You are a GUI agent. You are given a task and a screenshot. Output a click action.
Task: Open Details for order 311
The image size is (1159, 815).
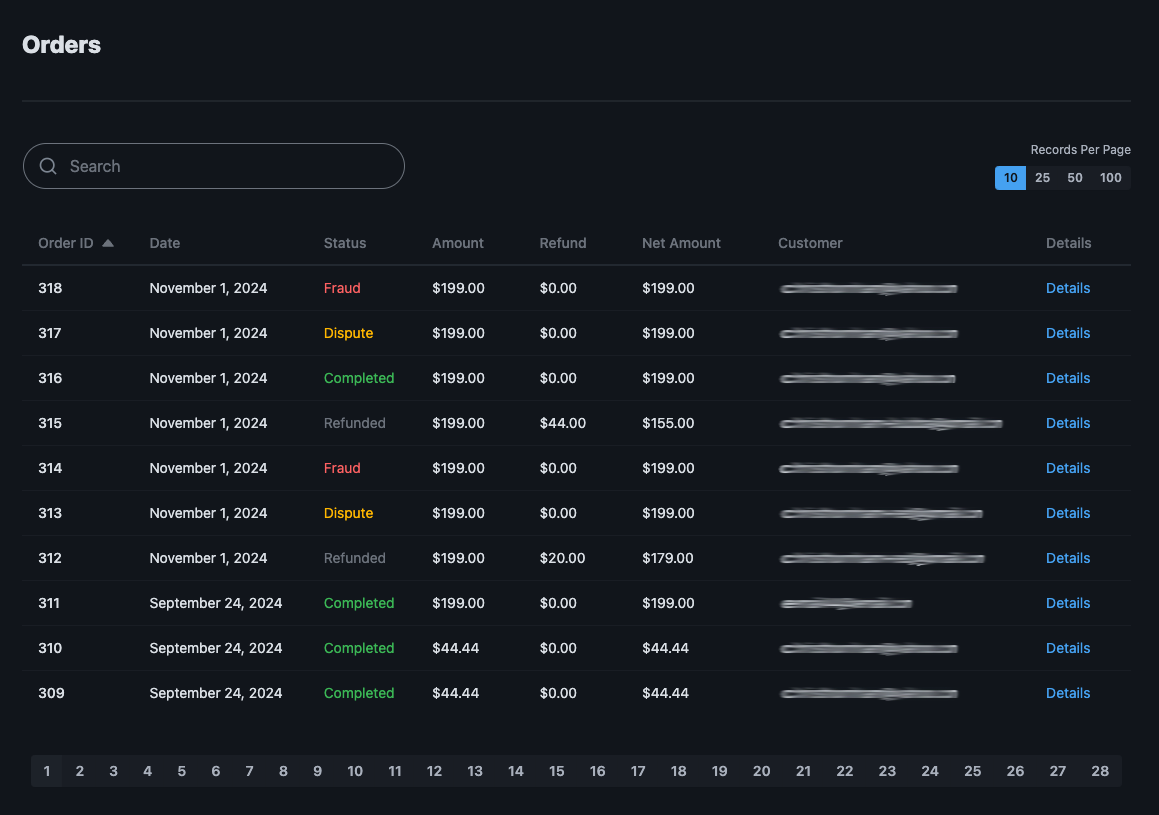[x=1067, y=604]
